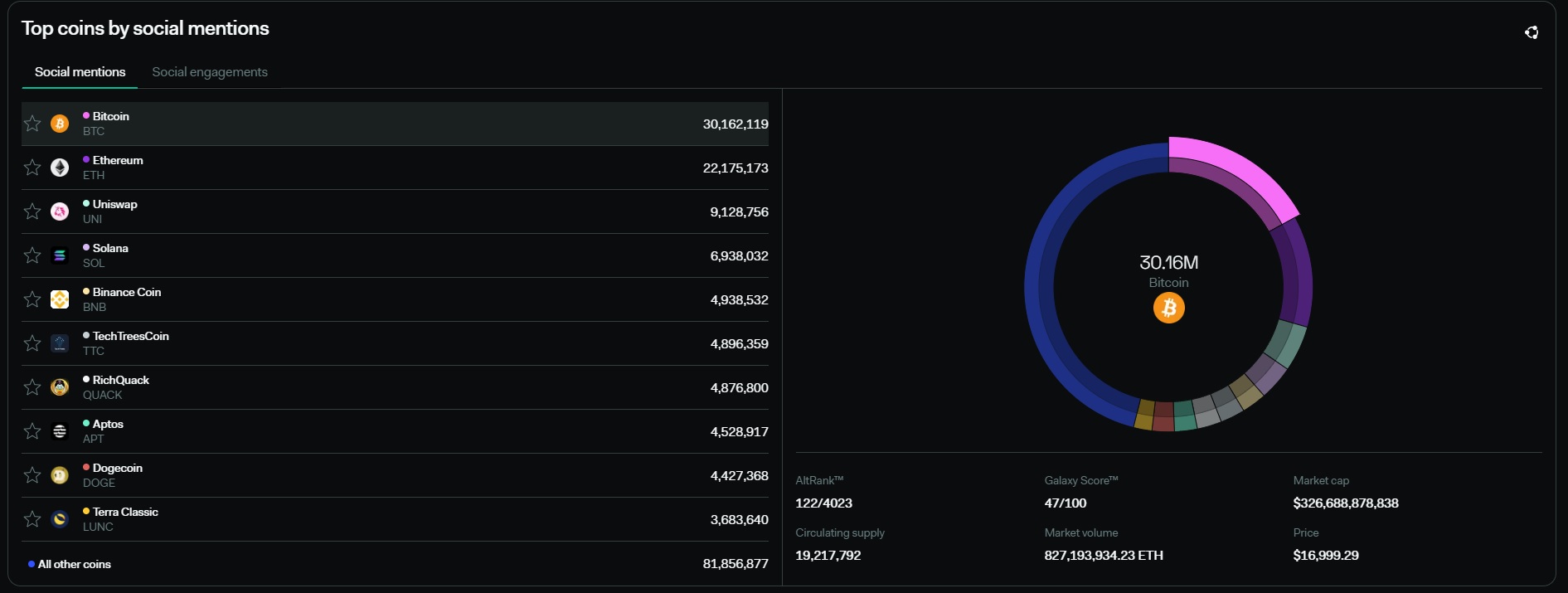Click the RichQuack name text
Viewport: 1568px width, 593px height.
click(x=121, y=380)
